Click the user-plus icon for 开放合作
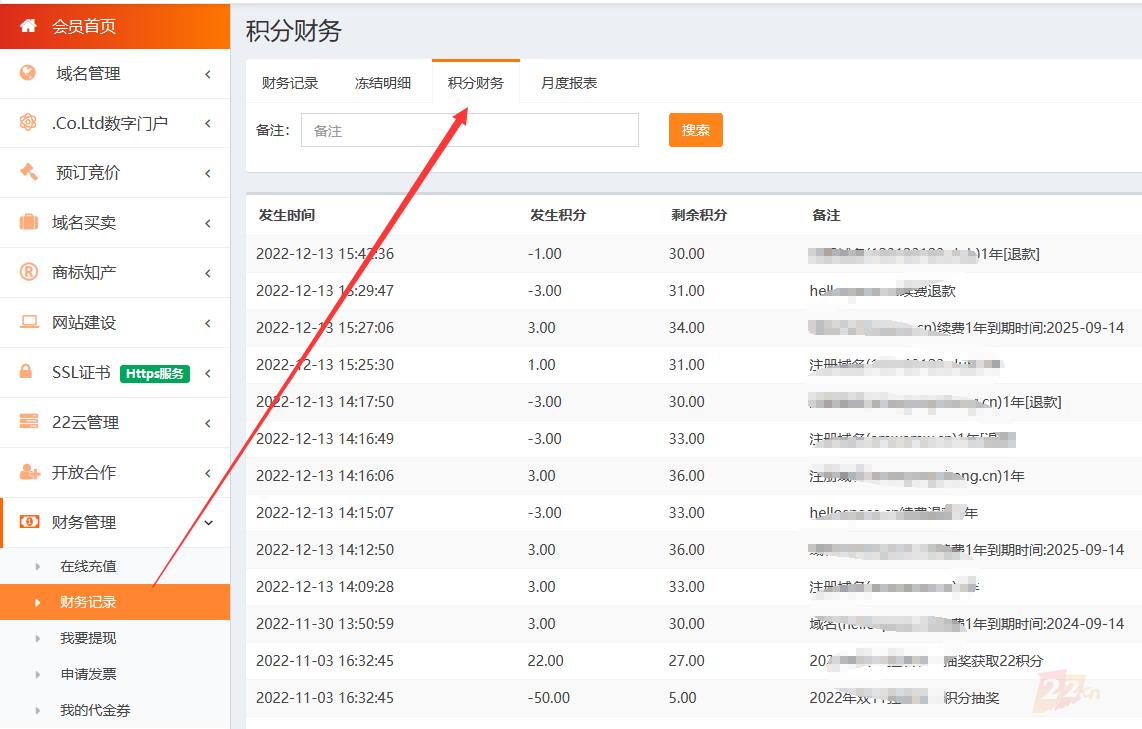This screenshot has width=1142, height=729. point(29,472)
